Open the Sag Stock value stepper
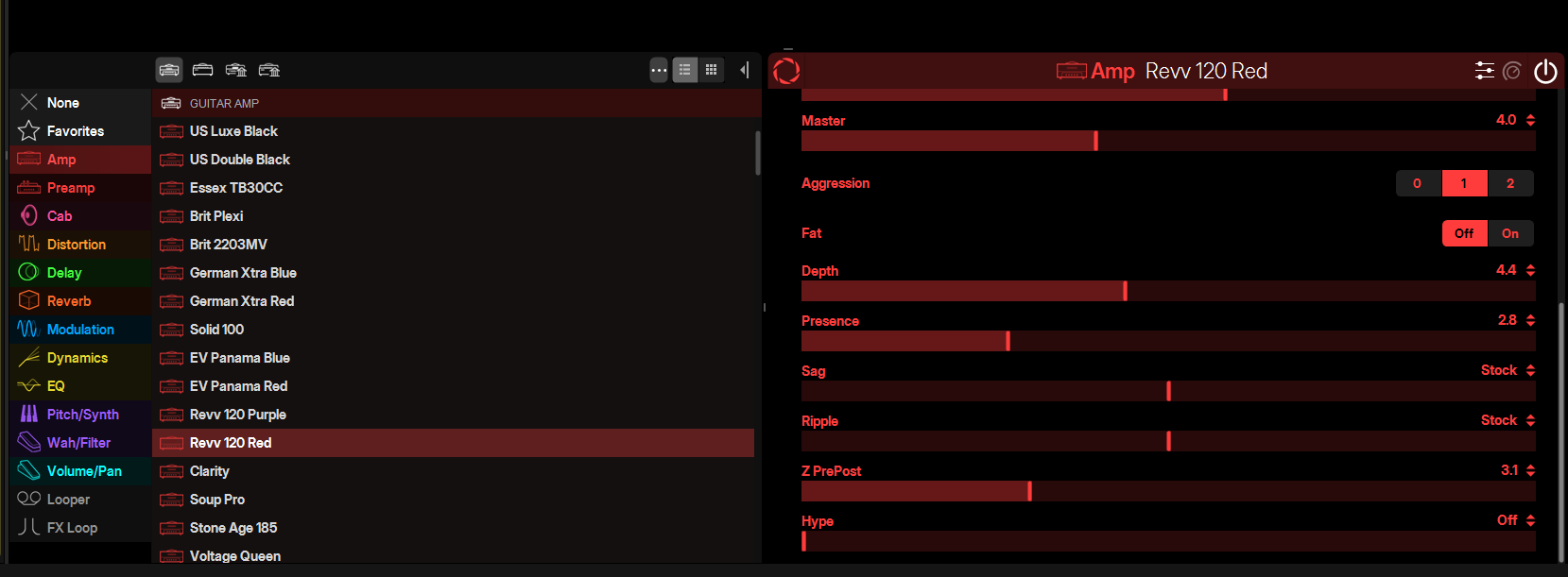The width and height of the screenshot is (1568, 577). click(1530, 370)
